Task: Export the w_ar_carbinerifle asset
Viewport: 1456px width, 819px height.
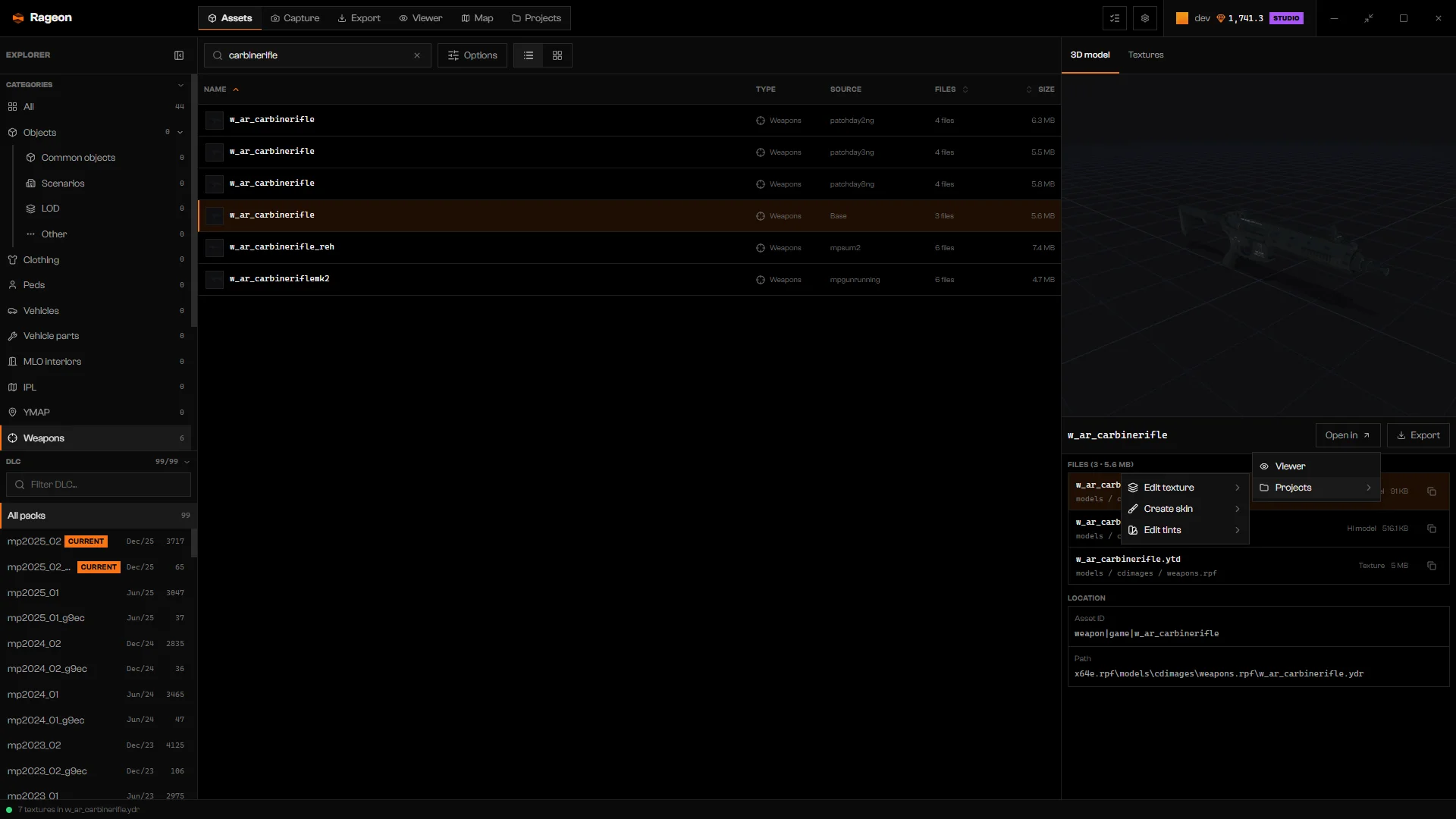Action: pos(1418,435)
